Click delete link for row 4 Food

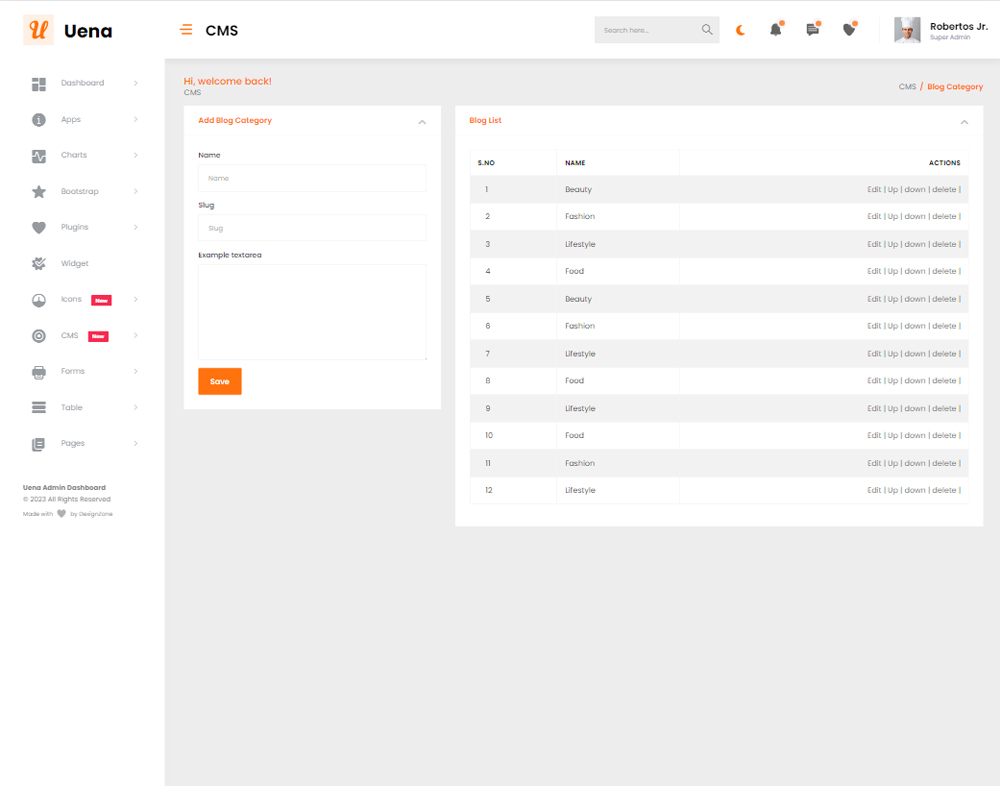(944, 271)
